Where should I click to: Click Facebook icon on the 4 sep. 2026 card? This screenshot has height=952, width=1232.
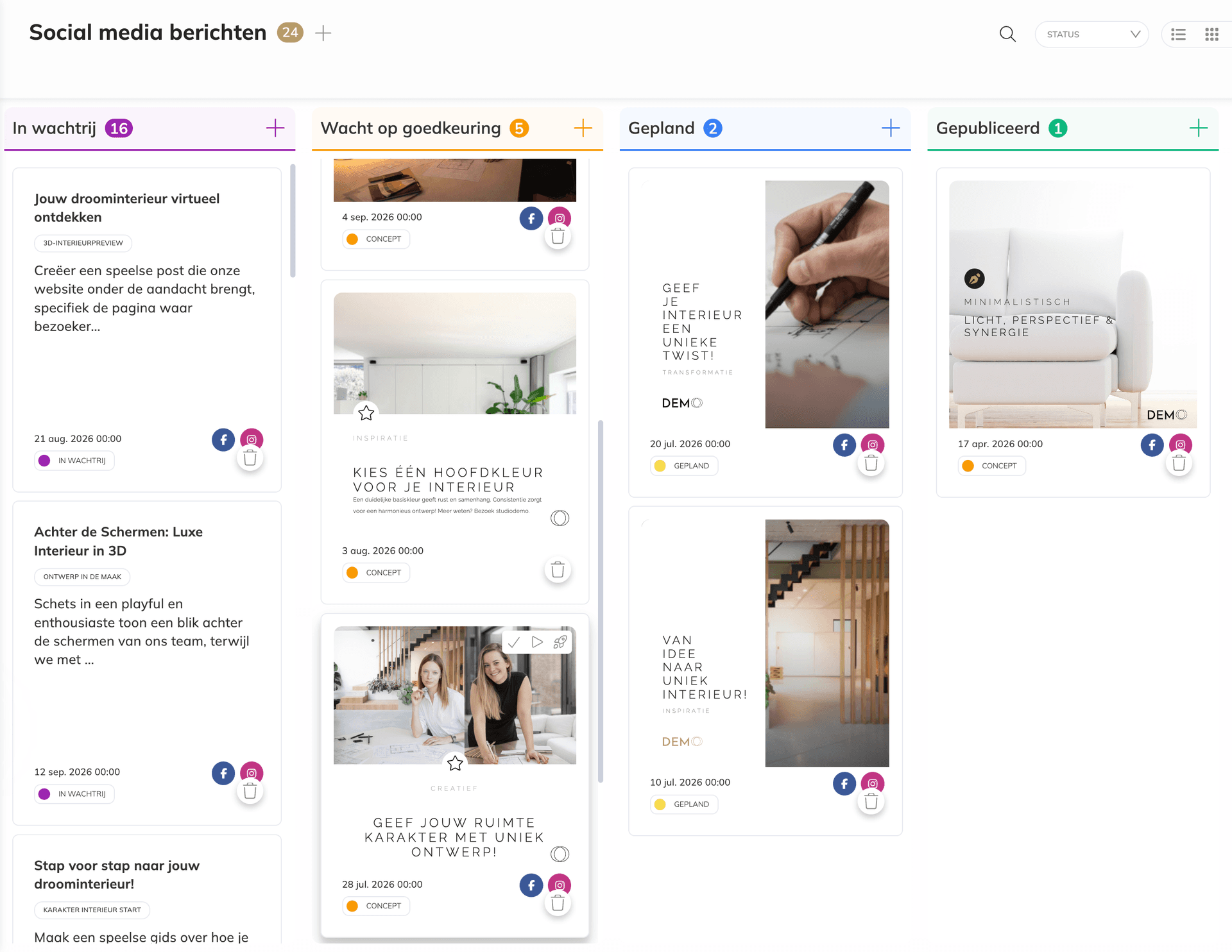(531, 218)
